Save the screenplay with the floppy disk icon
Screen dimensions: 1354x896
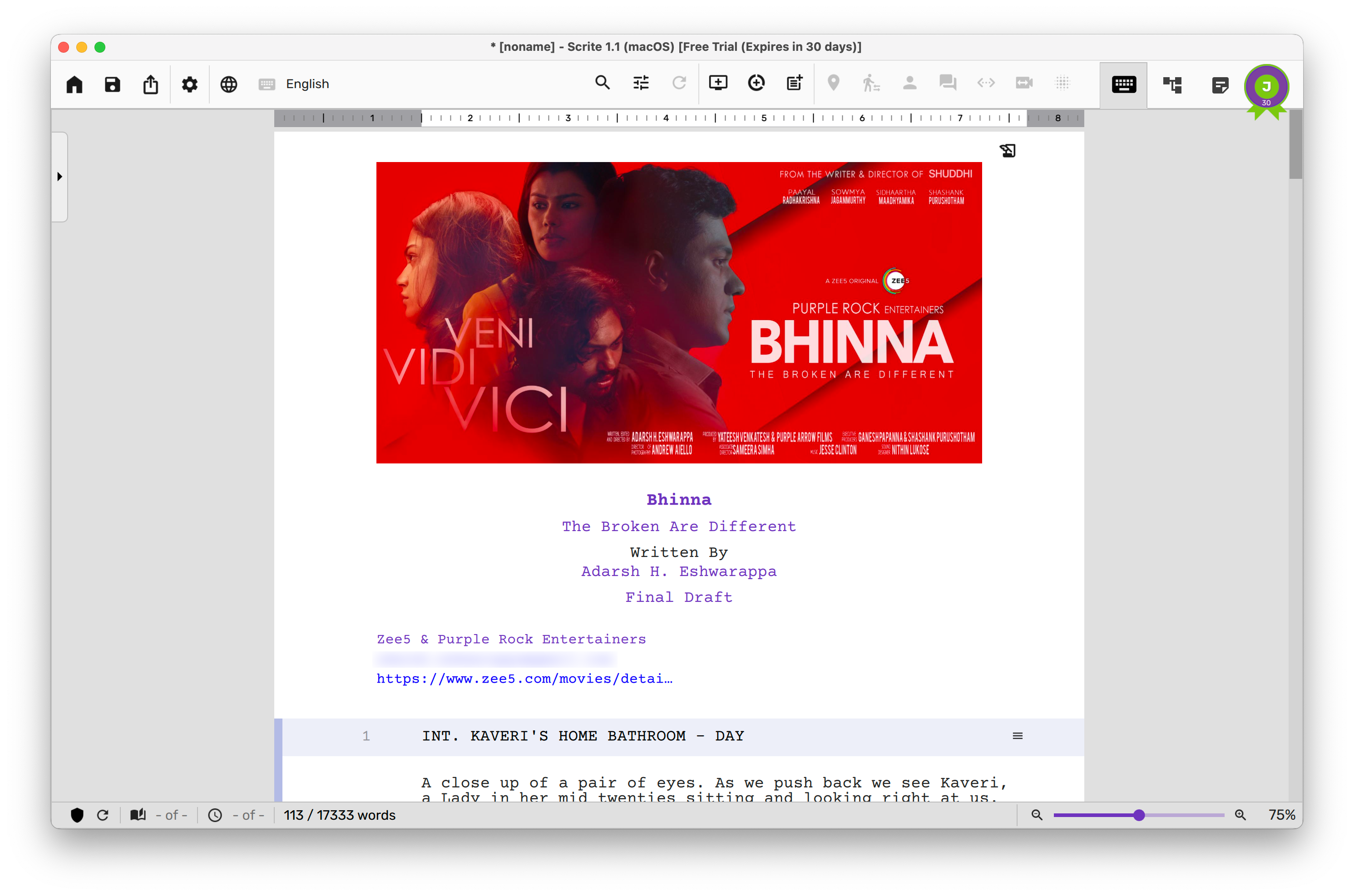pos(113,84)
